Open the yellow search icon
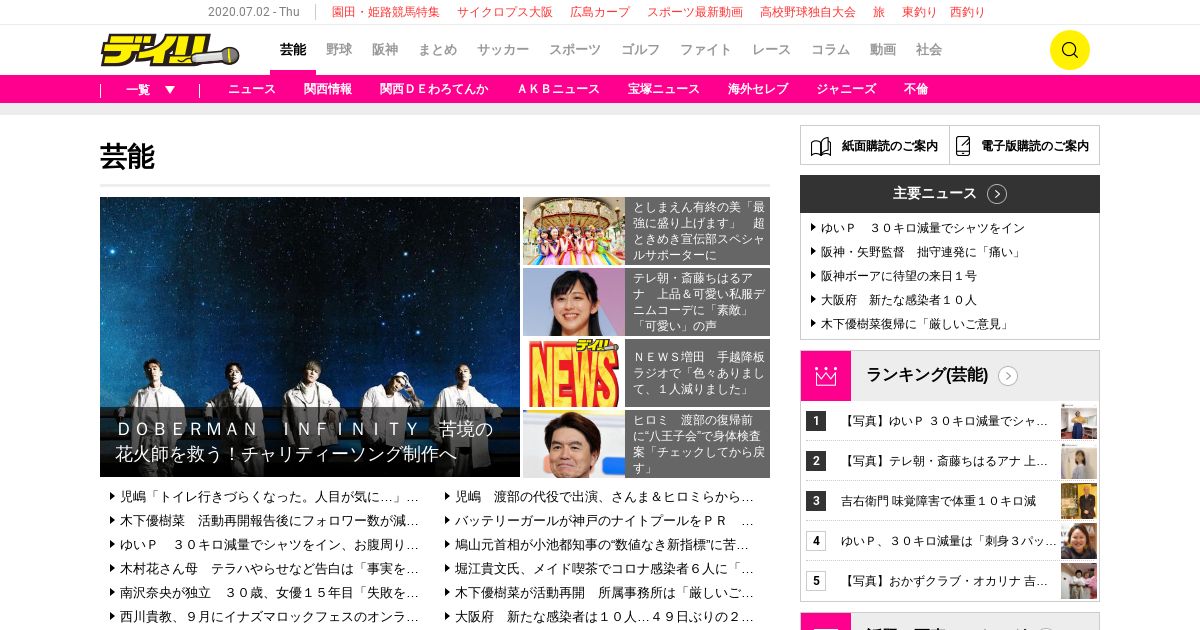The image size is (1200, 630). [x=1069, y=50]
